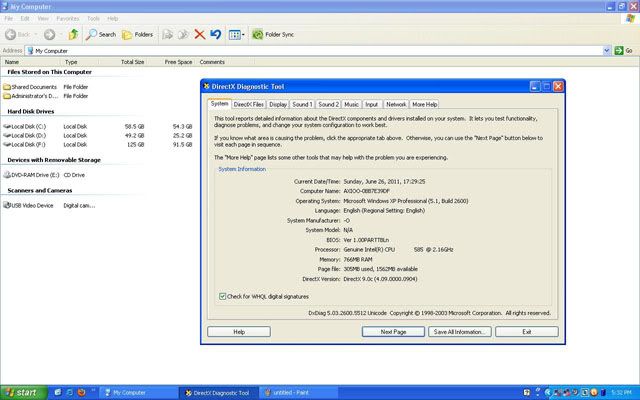Open the File menu

[9, 19]
